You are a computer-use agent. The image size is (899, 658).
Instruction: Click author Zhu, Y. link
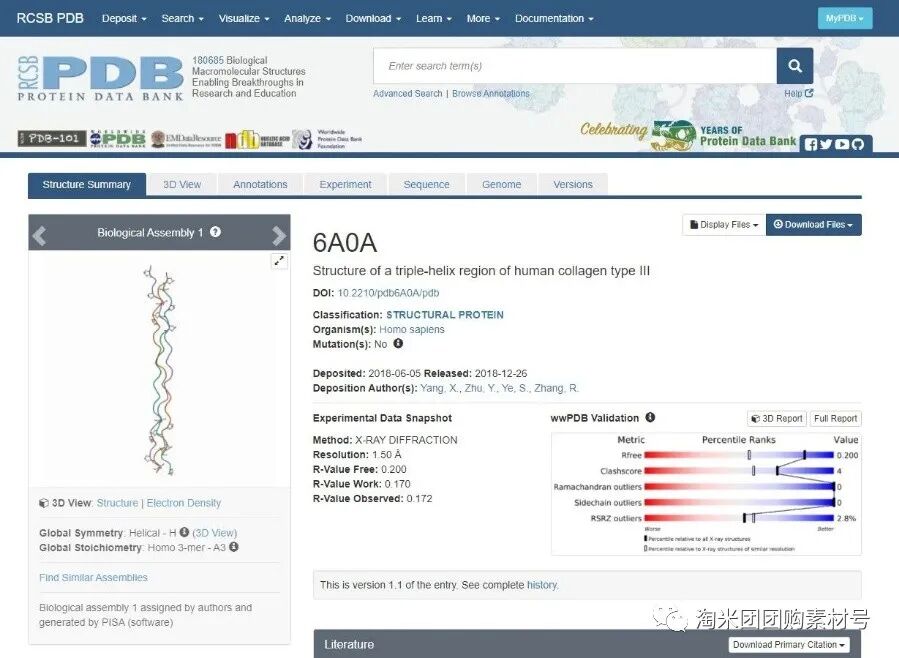pyautogui.click(x=482, y=388)
